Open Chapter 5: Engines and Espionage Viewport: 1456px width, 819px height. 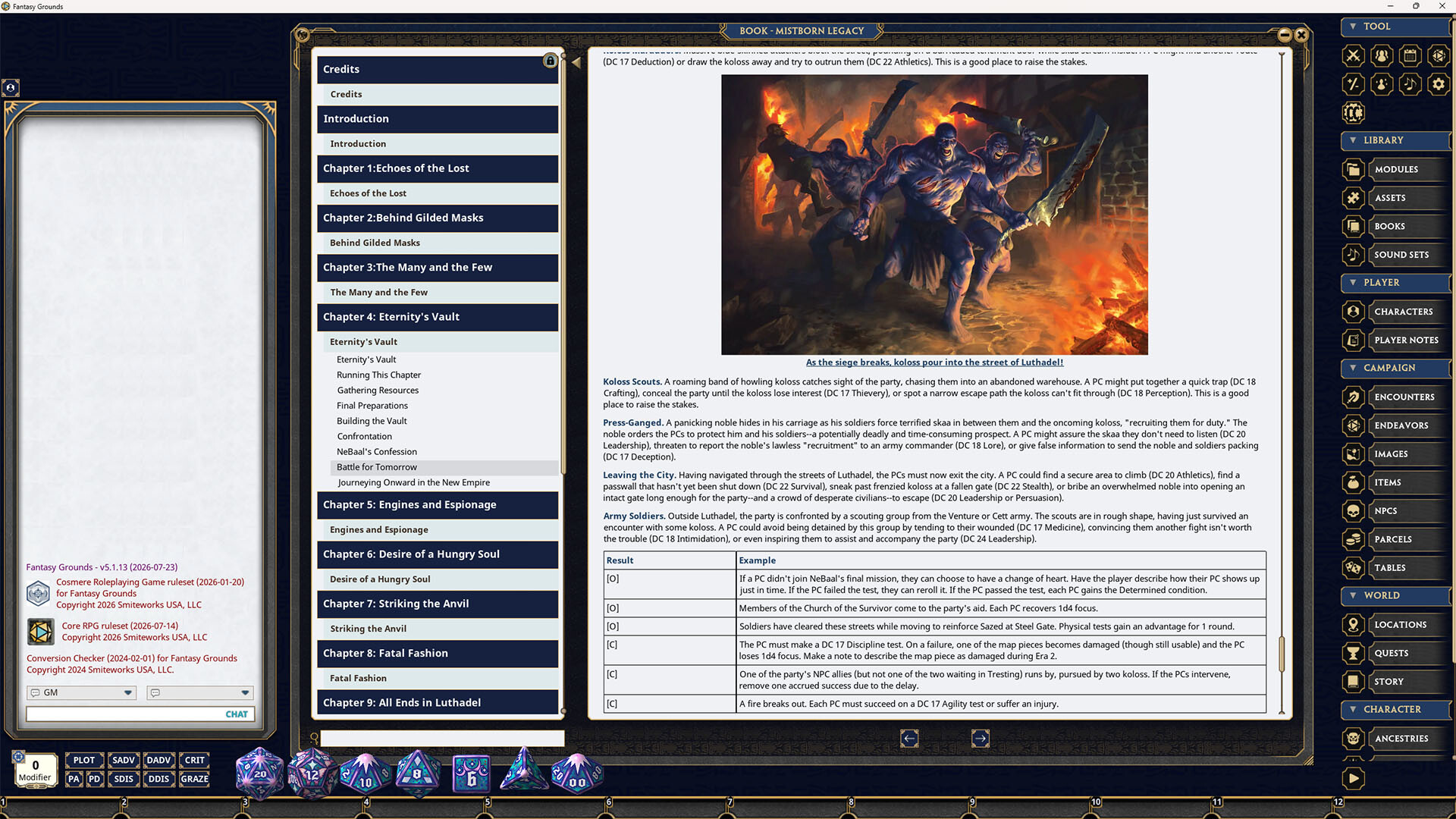438,505
